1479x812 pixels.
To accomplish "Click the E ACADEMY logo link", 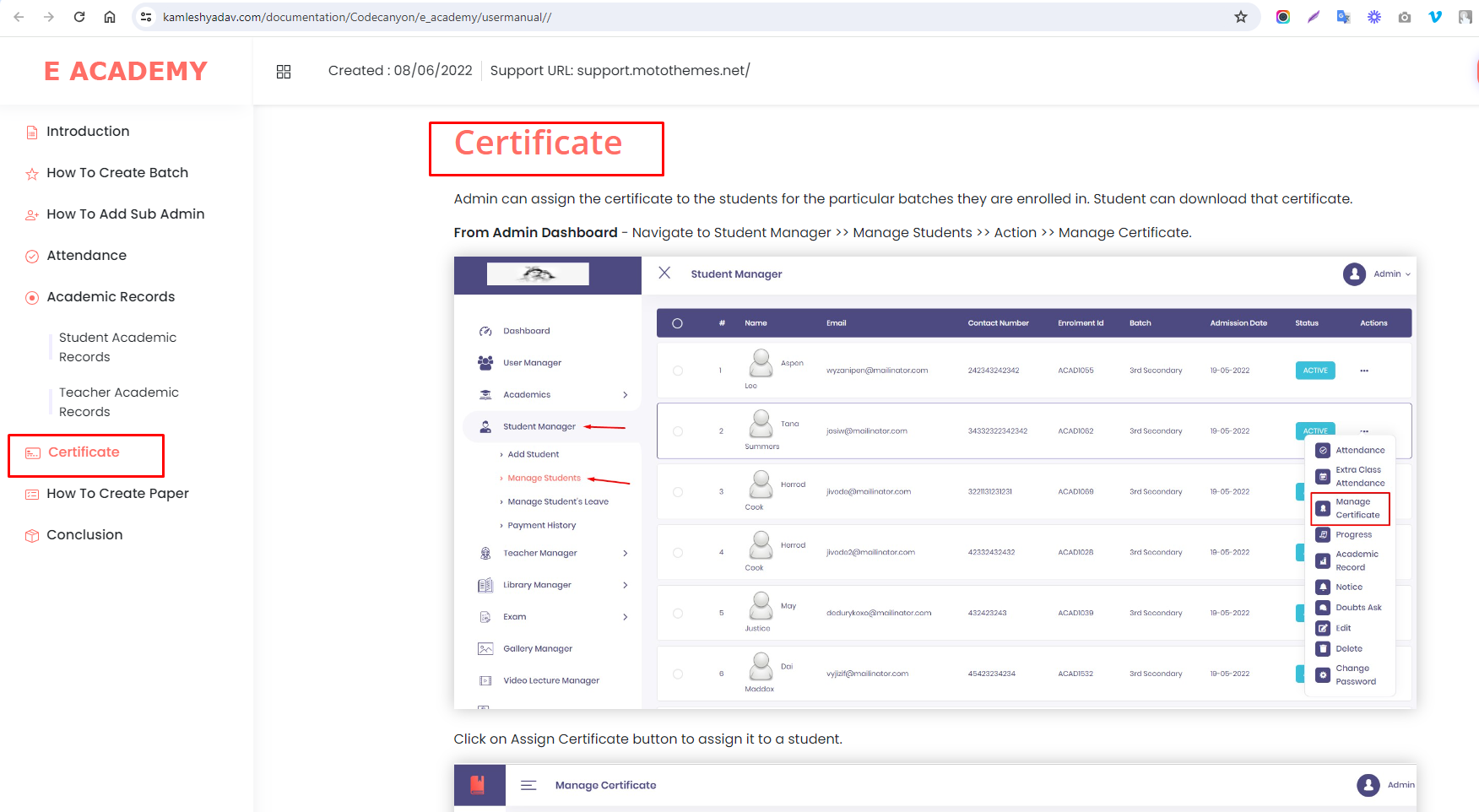I will point(126,72).
